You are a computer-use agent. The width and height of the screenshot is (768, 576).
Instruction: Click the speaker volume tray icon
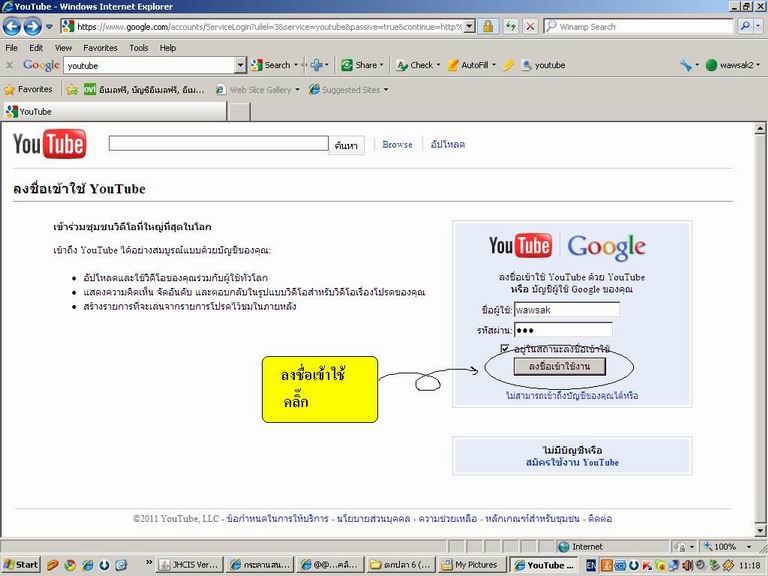[687, 565]
